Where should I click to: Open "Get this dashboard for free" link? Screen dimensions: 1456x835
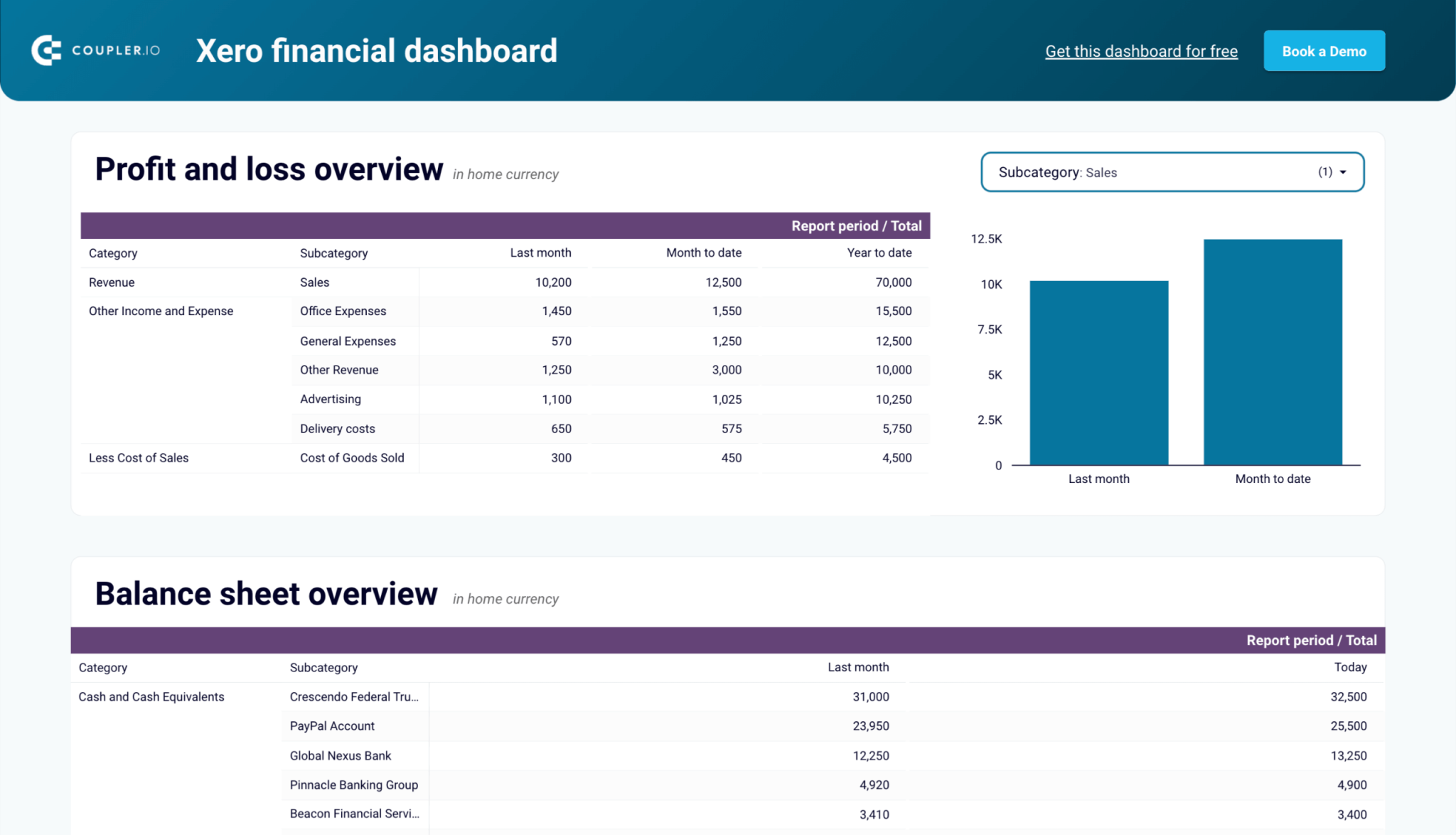pos(1141,50)
